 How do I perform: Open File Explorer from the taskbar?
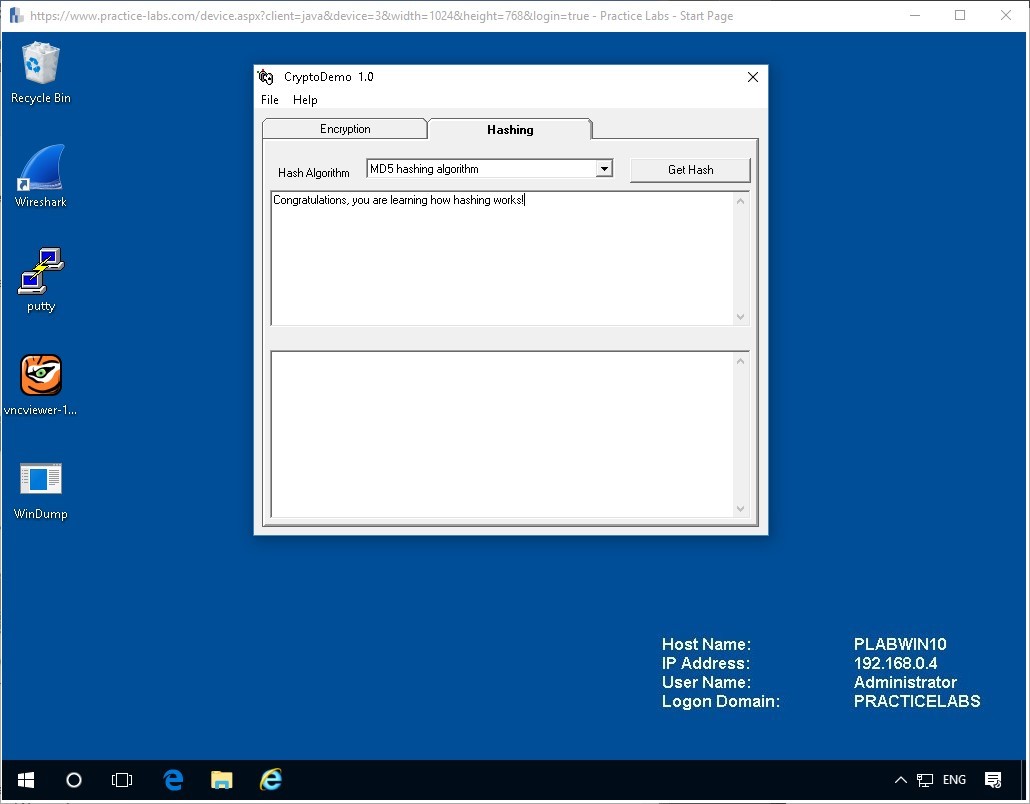pyautogui.click(x=221, y=780)
